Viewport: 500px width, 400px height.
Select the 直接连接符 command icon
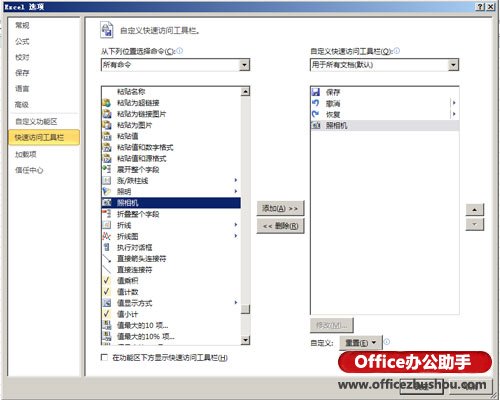(106, 269)
